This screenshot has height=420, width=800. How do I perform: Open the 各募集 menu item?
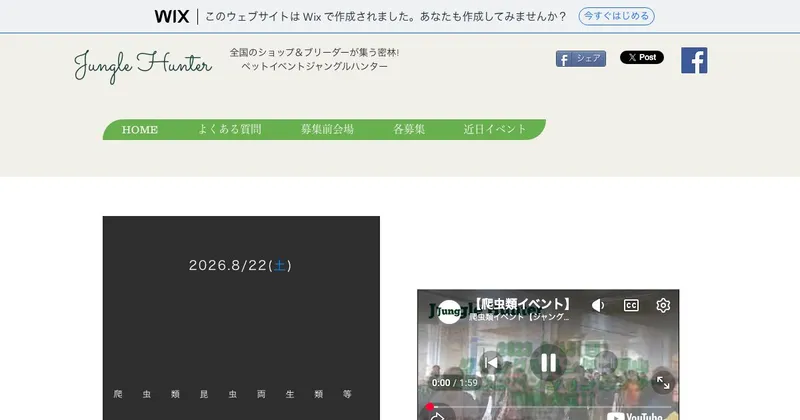pyautogui.click(x=409, y=129)
